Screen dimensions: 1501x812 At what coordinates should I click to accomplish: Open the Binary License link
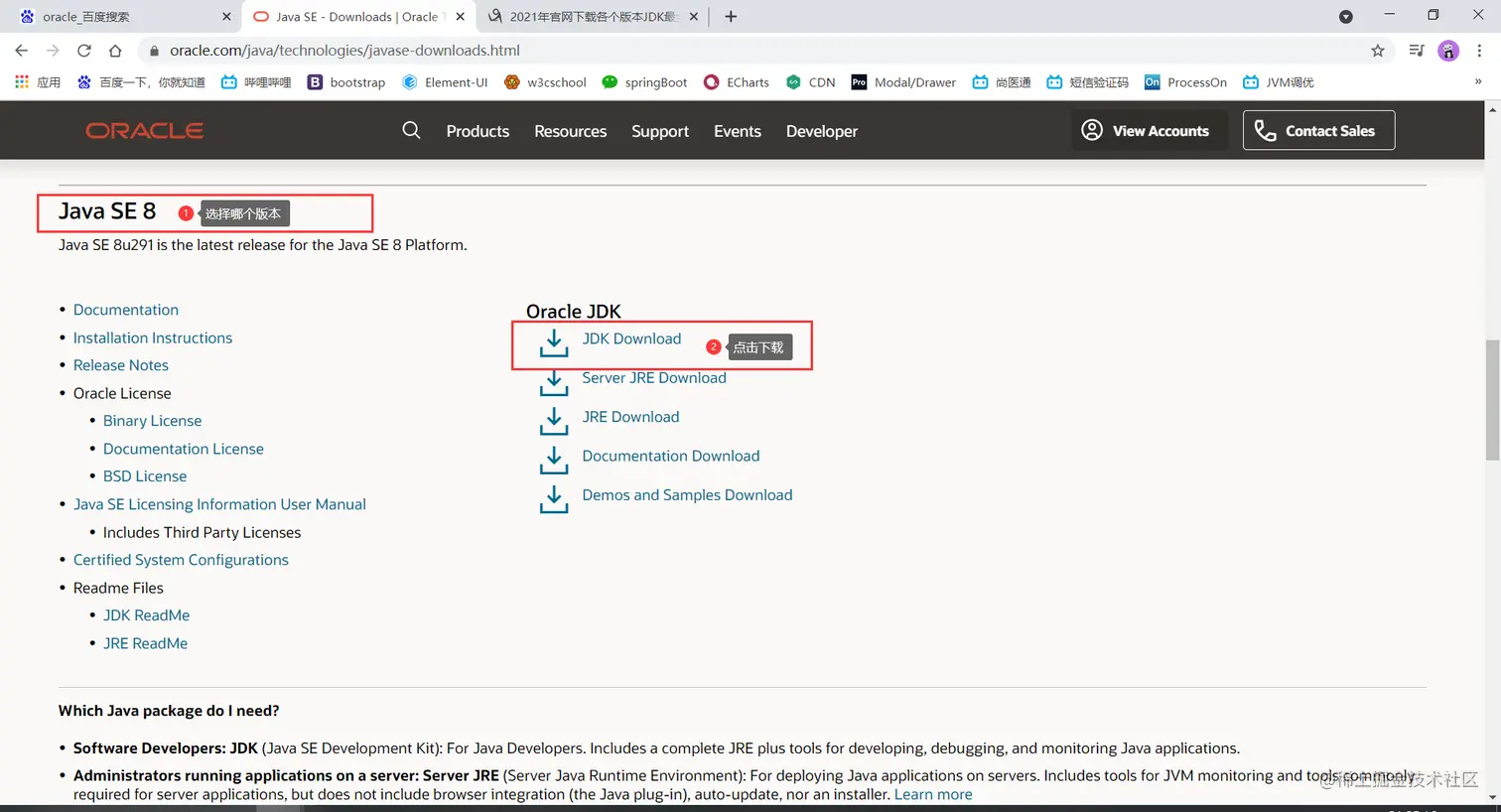coord(152,421)
